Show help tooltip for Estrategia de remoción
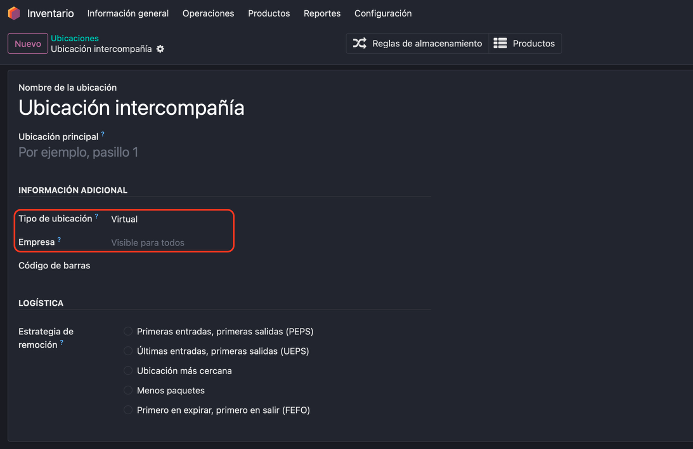Viewport: 693px width, 449px height. [x=61, y=342]
